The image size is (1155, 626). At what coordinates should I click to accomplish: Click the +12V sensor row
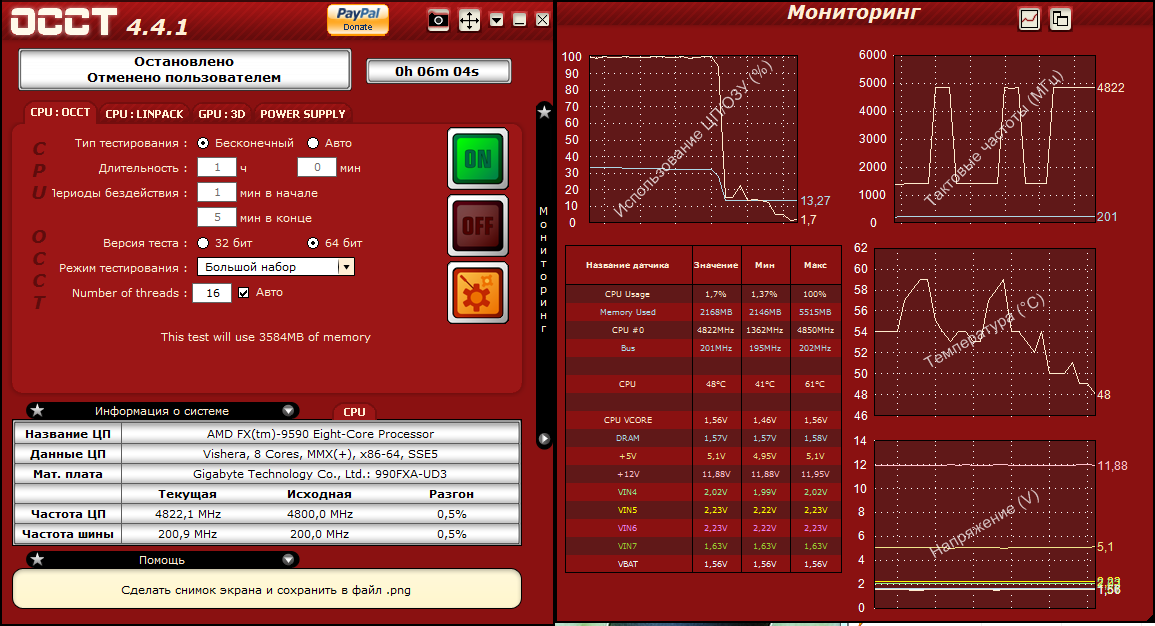pos(703,474)
